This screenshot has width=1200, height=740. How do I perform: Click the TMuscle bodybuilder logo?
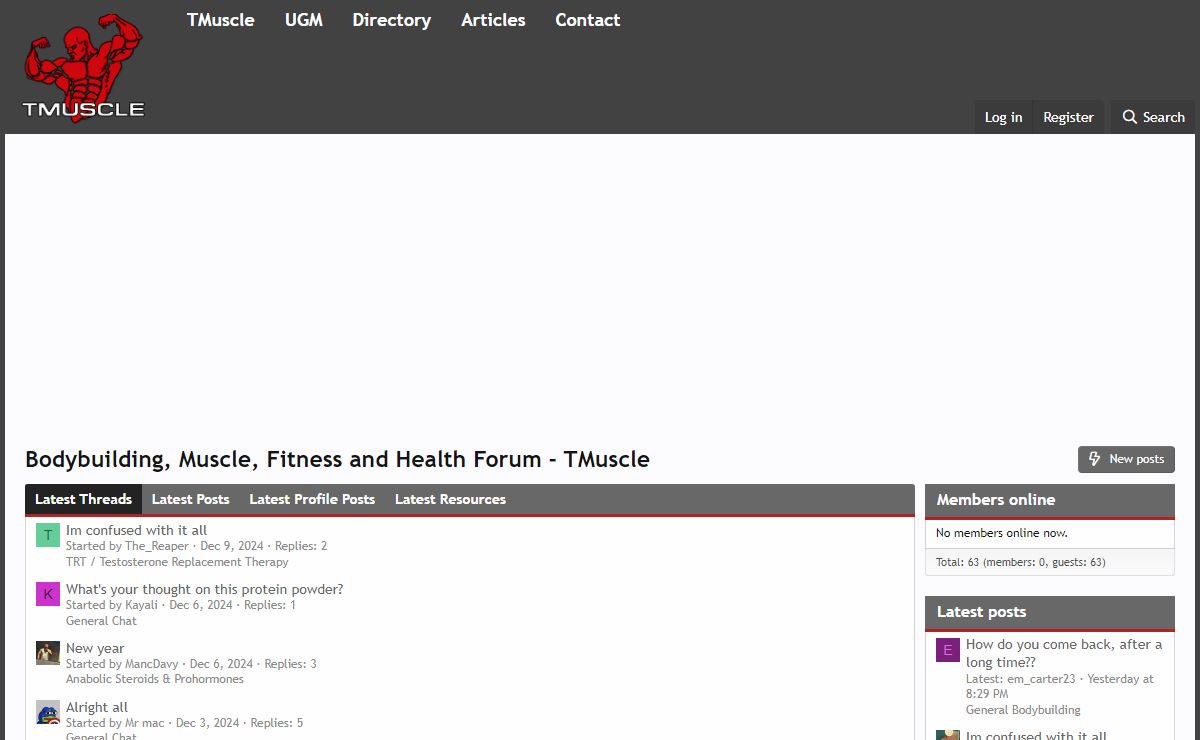pyautogui.click(x=84, y=67)
